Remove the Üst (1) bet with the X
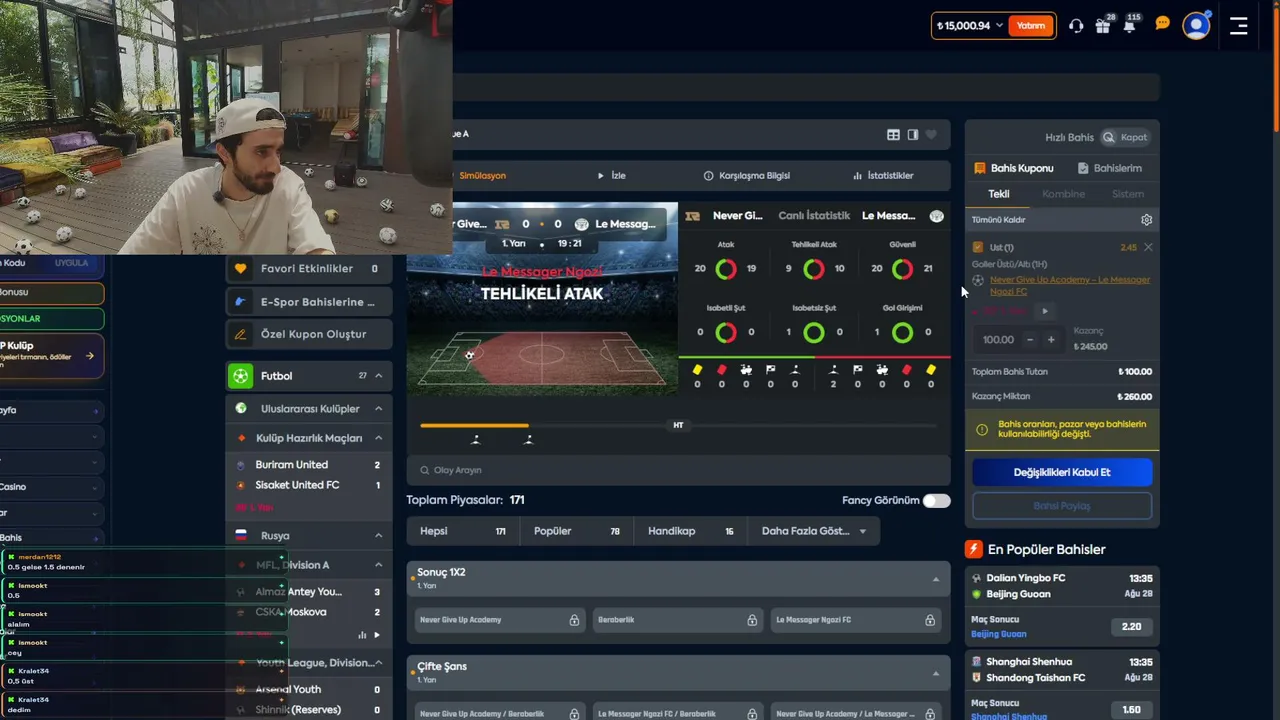Viewport: 1280px width, 720px height. (1148, 247)
